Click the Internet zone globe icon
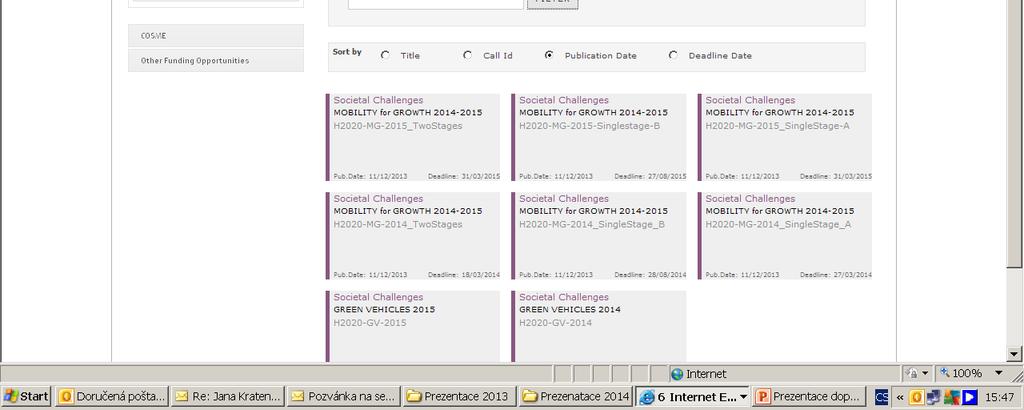This screenshot has width=1024, height=410. tap(677, 374)
